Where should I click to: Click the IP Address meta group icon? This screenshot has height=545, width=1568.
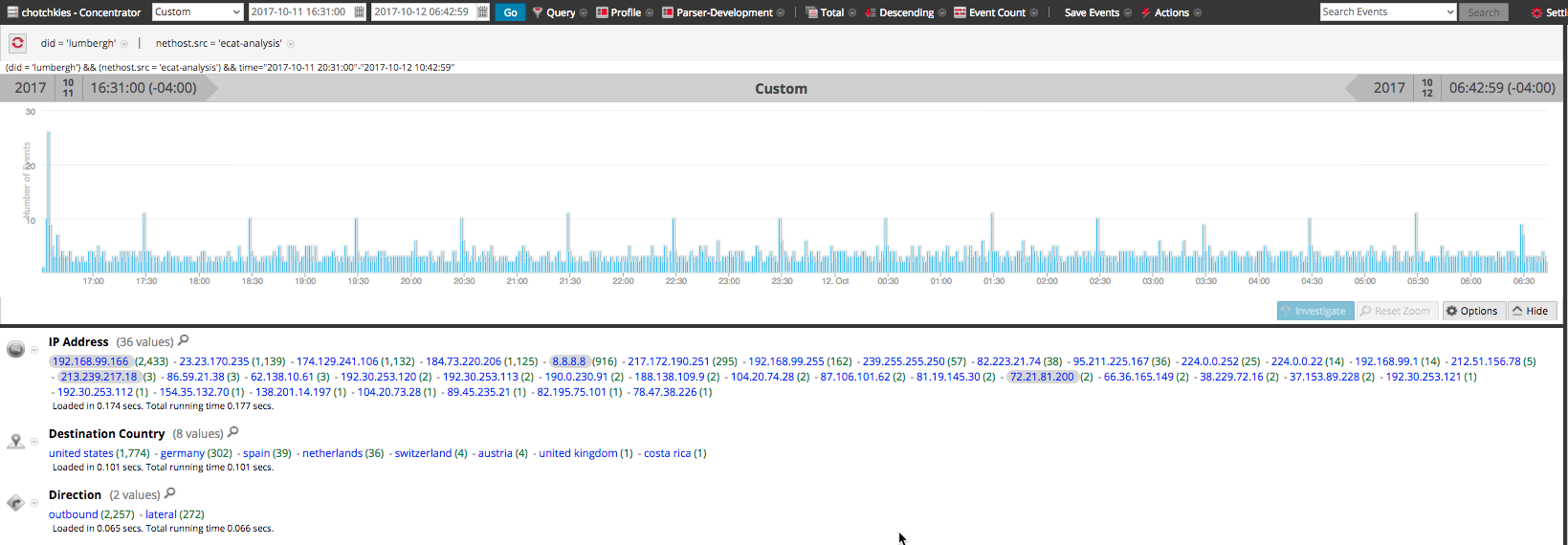point(15,350)
